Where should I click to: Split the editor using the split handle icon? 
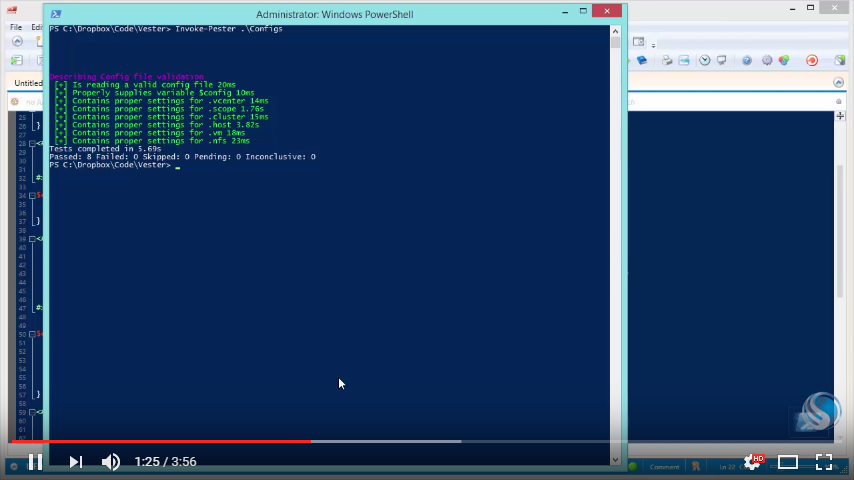(x=840, y=116)
